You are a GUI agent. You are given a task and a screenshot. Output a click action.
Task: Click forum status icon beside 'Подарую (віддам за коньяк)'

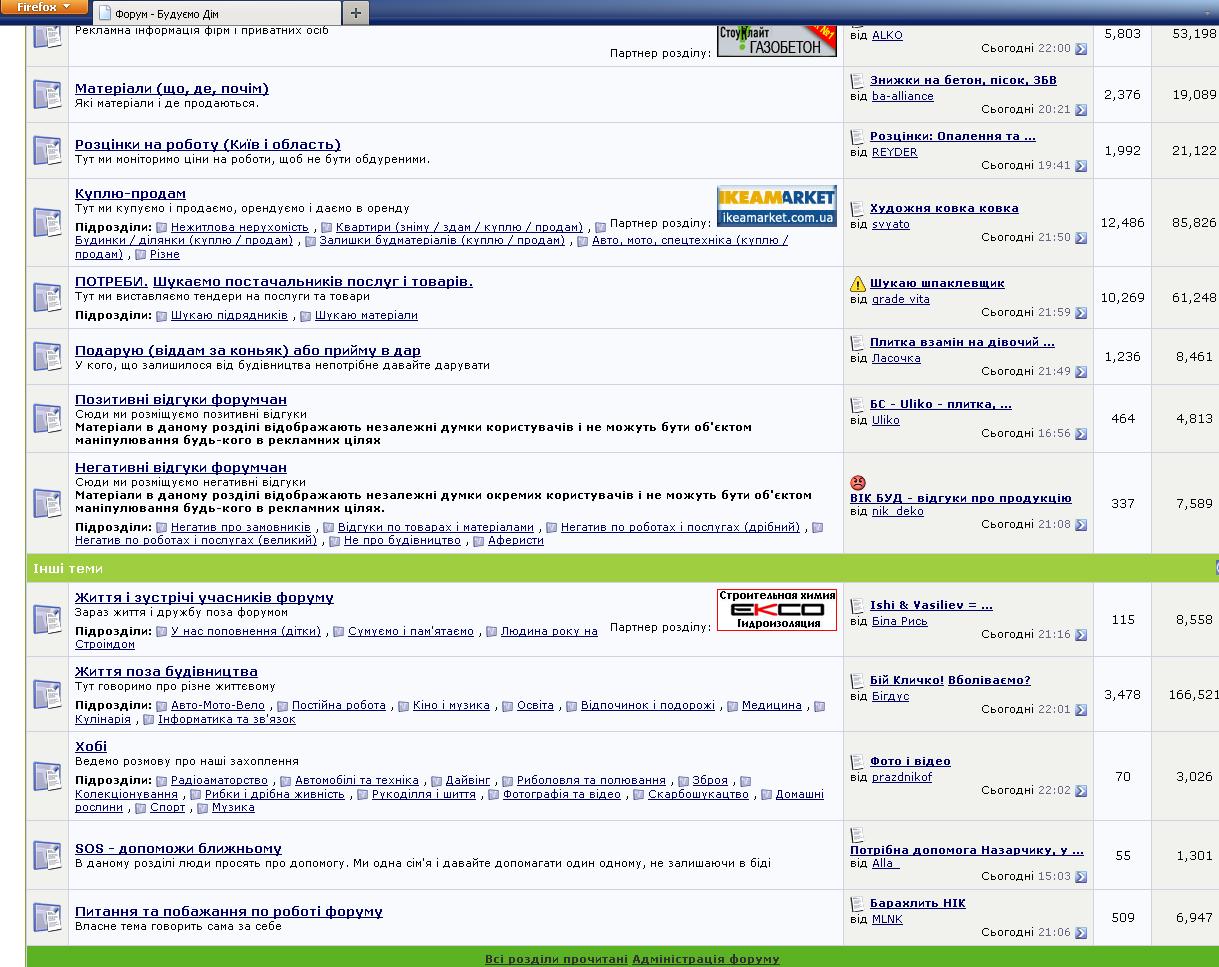tap(48, 357)
